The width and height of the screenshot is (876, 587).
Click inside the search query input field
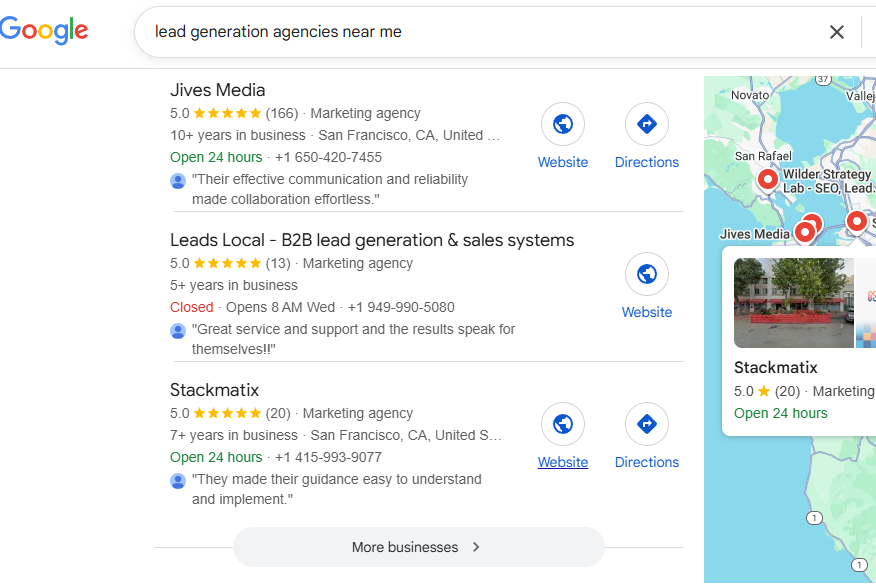(x=480, y=32)
